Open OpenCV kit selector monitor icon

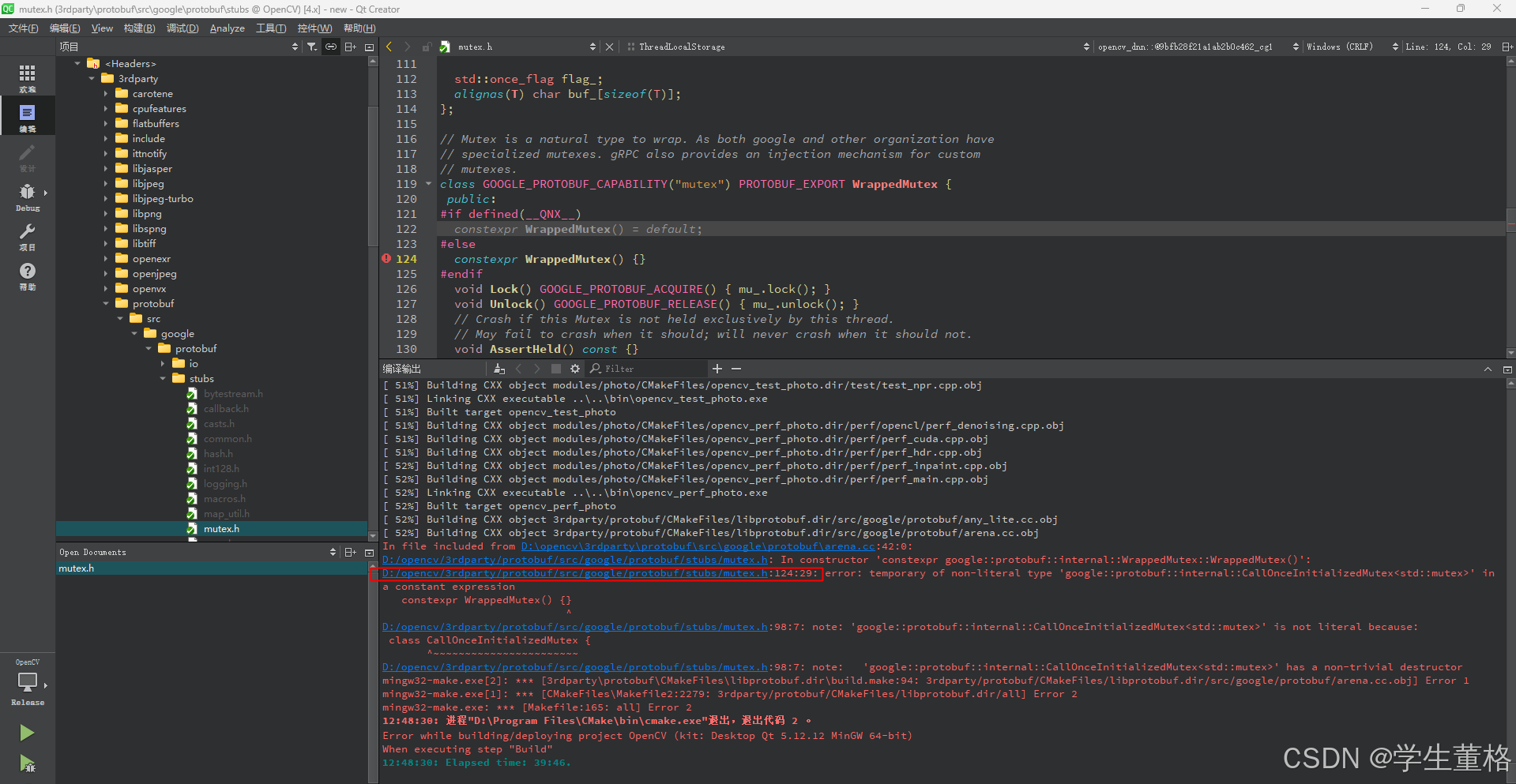pyautogui.click(x=28, y=681)
